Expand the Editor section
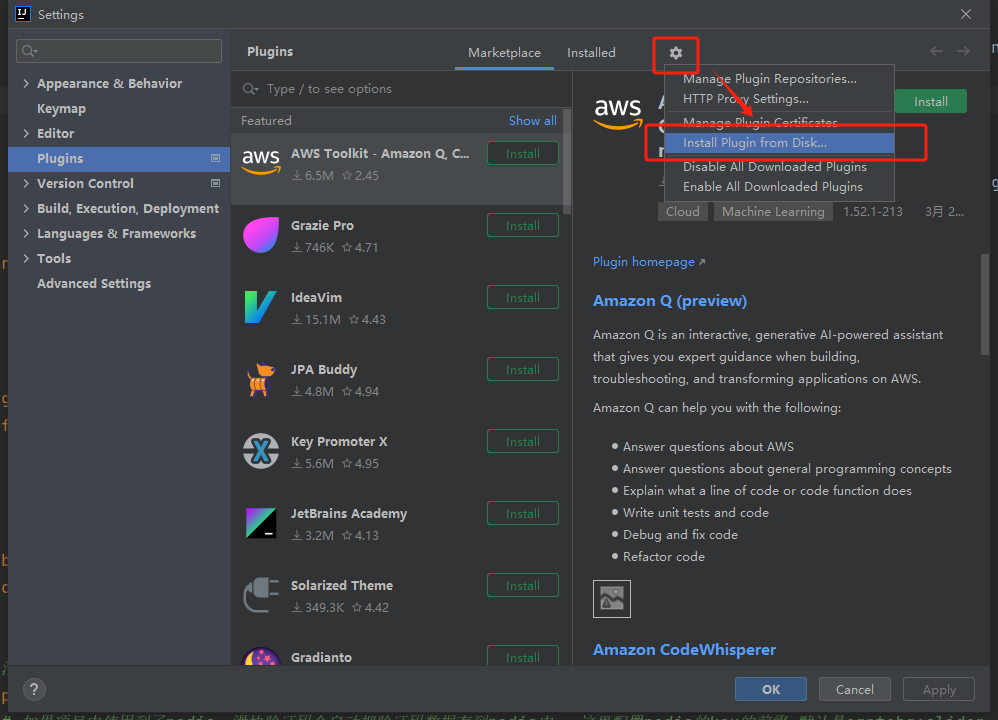The width and height of the screenshot is (998, 720). pyautogui.click(x=26, y=133)
